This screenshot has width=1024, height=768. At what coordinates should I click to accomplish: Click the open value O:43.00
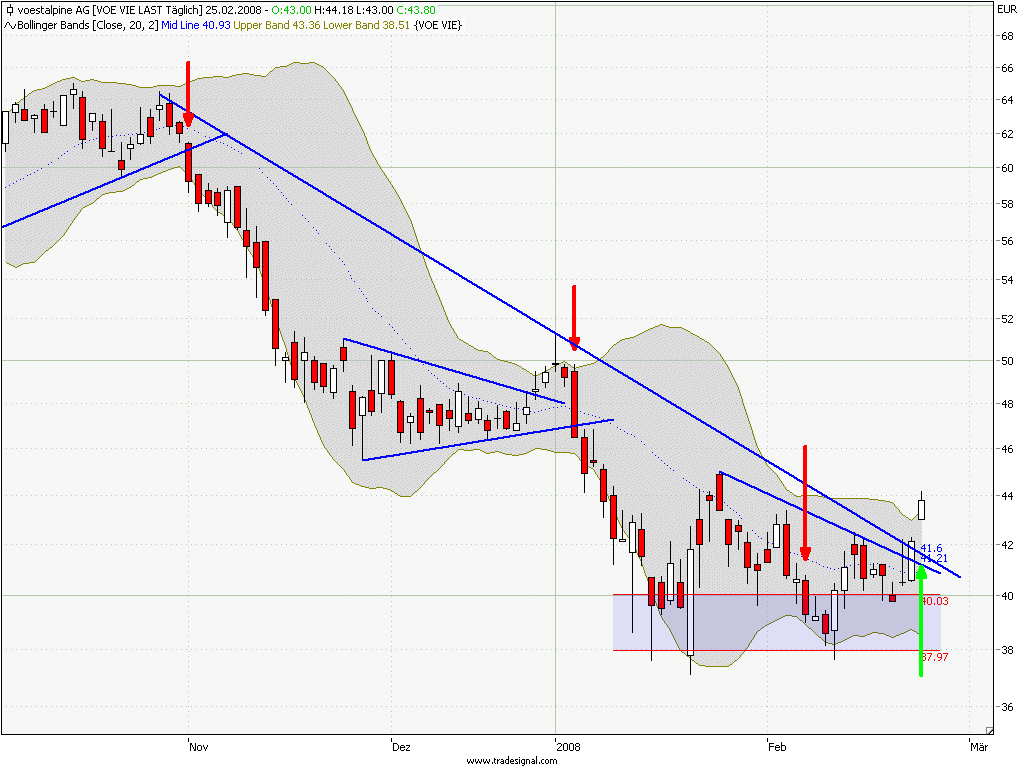291,10
